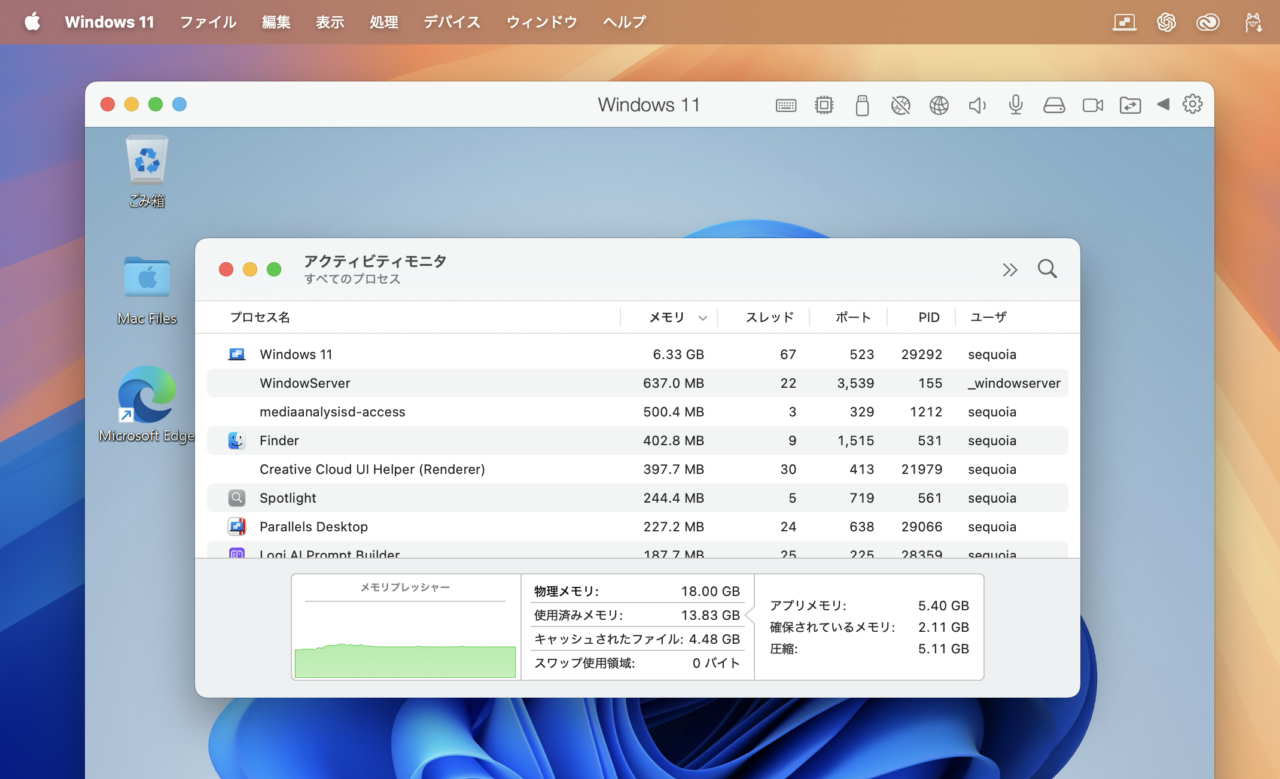Click the search magnifier in Activity Monitor
The image size is (1280, 779).
[1047, 269]
